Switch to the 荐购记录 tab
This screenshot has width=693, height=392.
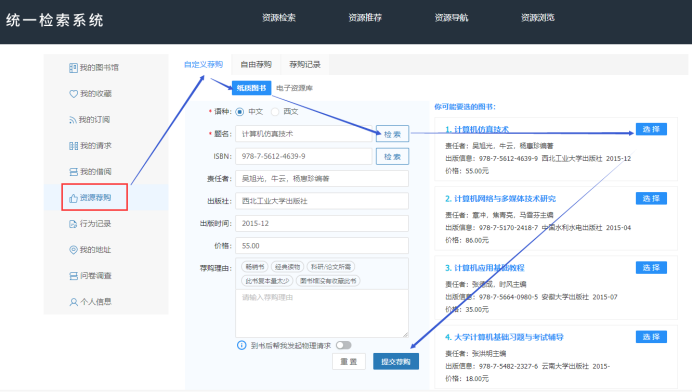305,65
